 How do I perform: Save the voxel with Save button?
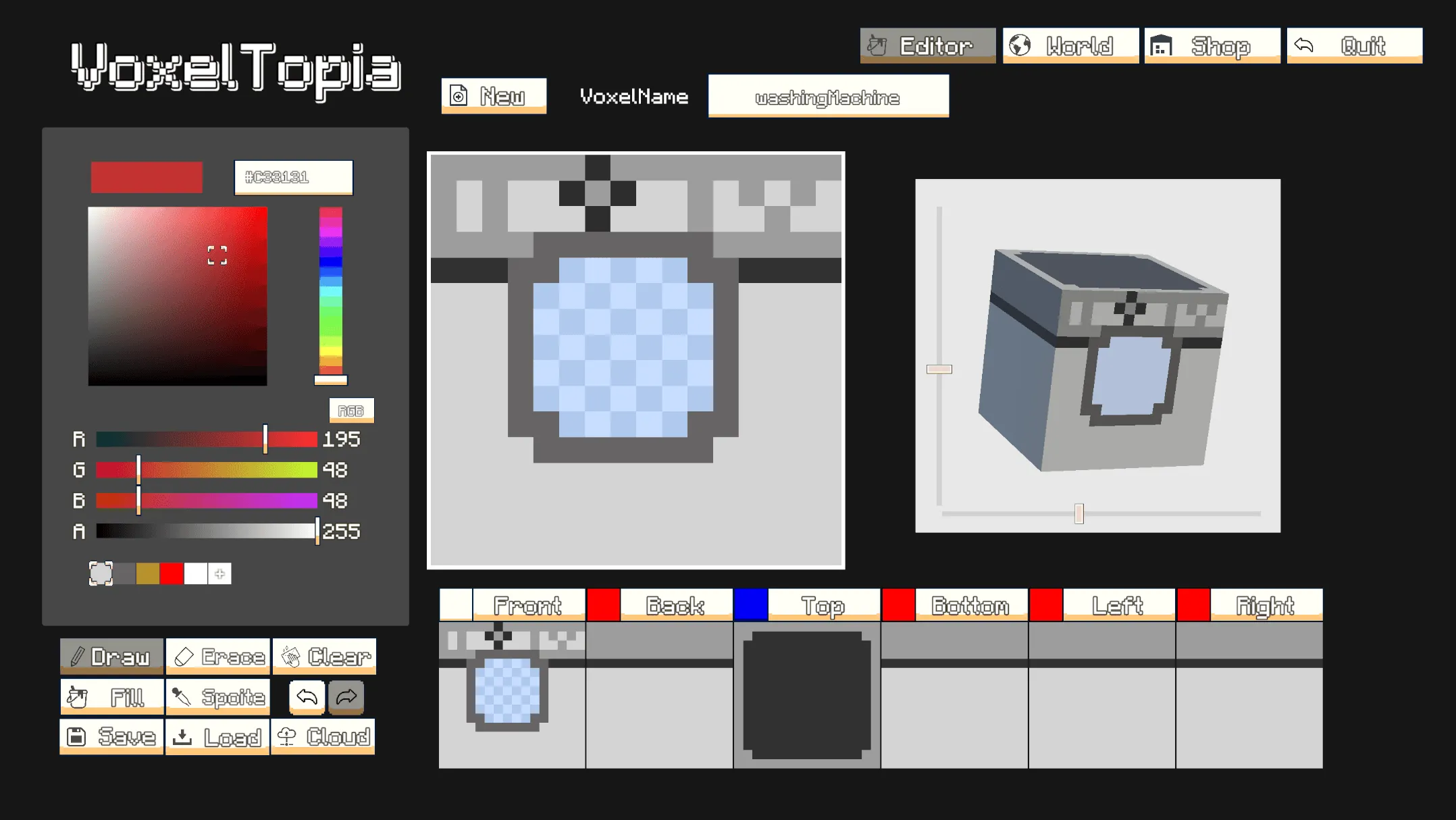tap(111, 736)
